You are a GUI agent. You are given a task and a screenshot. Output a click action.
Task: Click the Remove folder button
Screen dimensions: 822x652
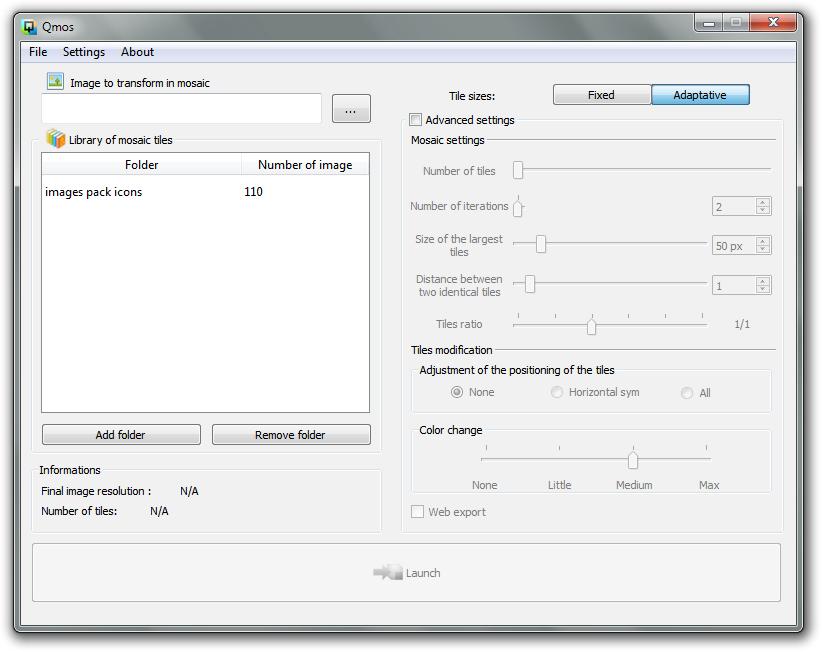[x=291, y=434]
